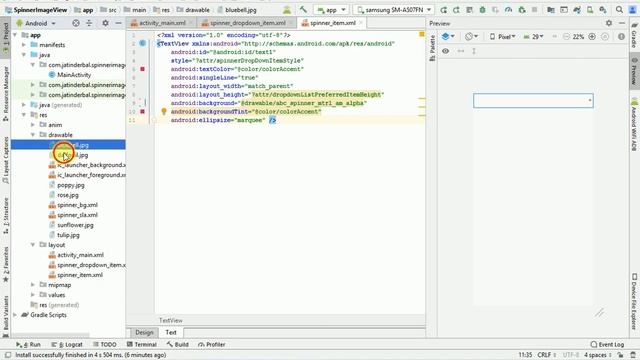Toggle view options eye icon in Preview
This screenshot has height=360, width=640.
(445, 51)
